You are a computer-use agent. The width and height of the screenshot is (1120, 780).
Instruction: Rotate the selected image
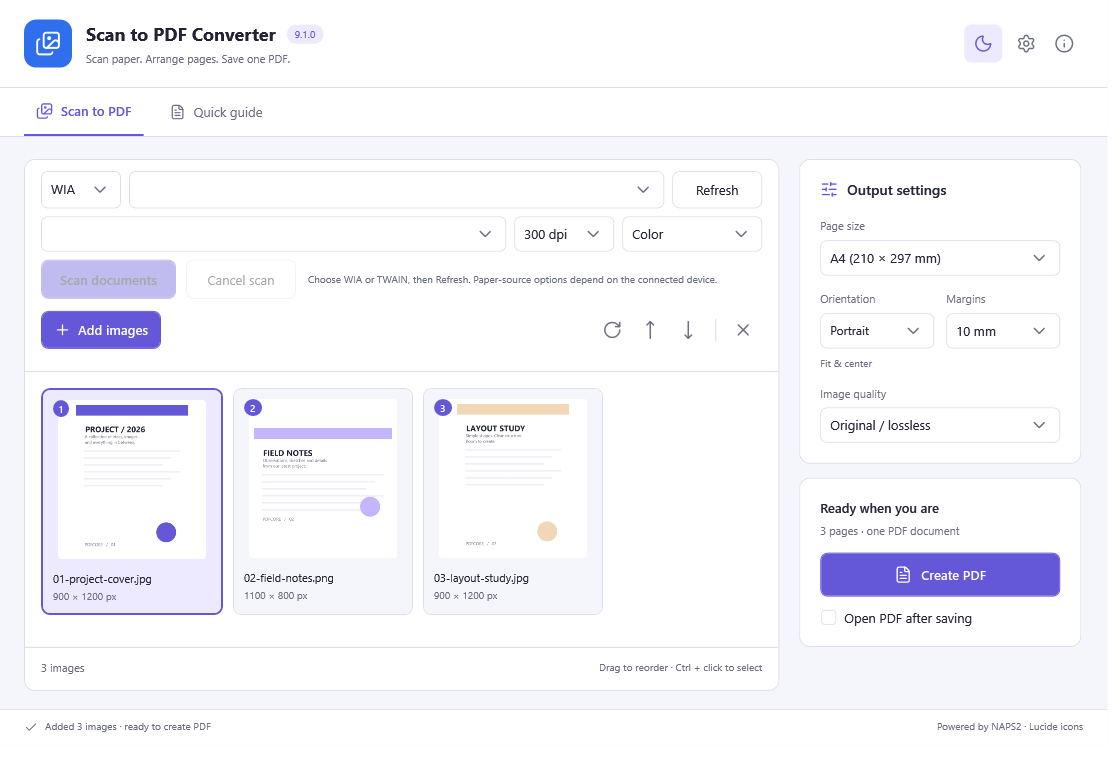tap(612, 330)
